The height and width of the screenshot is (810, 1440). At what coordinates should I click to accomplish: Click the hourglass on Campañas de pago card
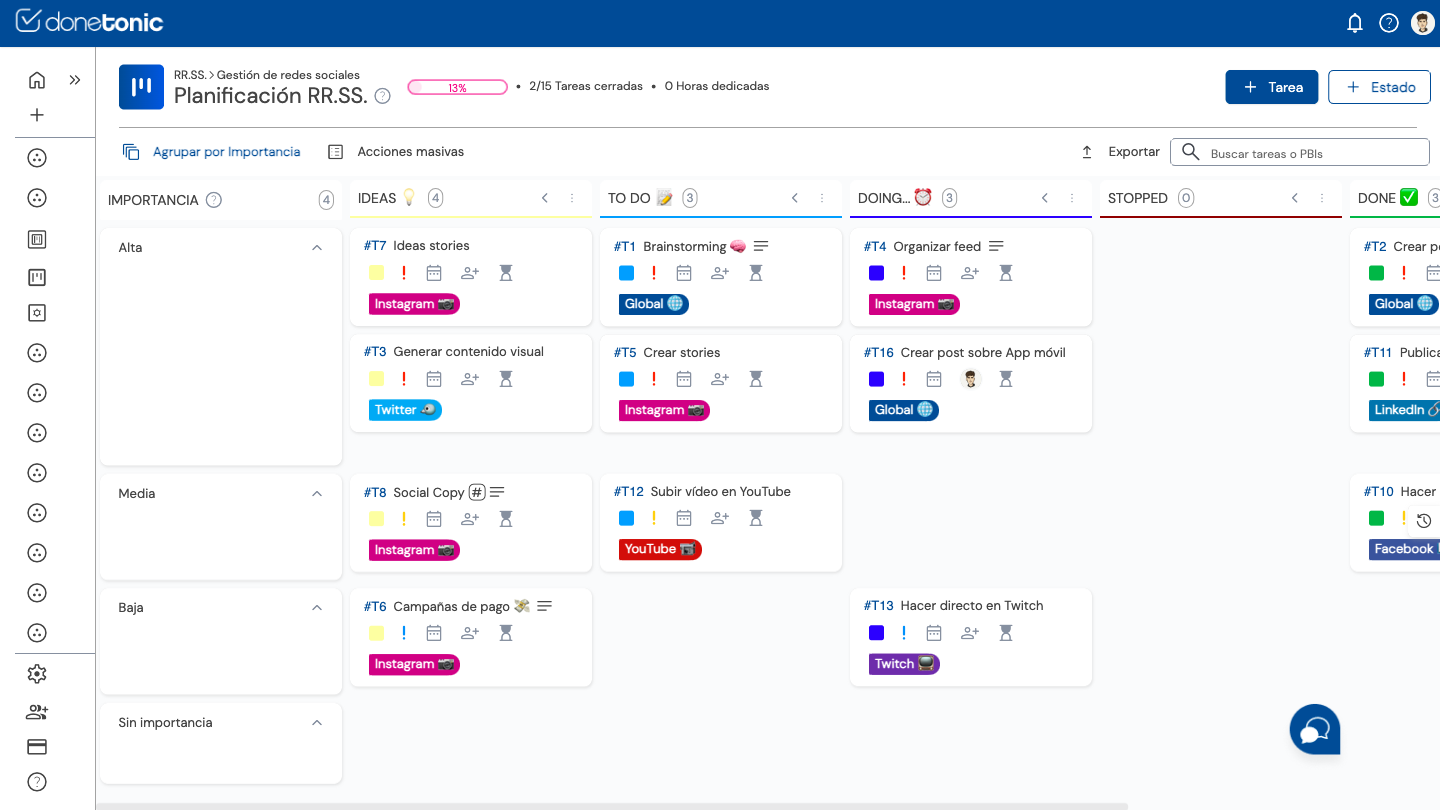[506, 633]
